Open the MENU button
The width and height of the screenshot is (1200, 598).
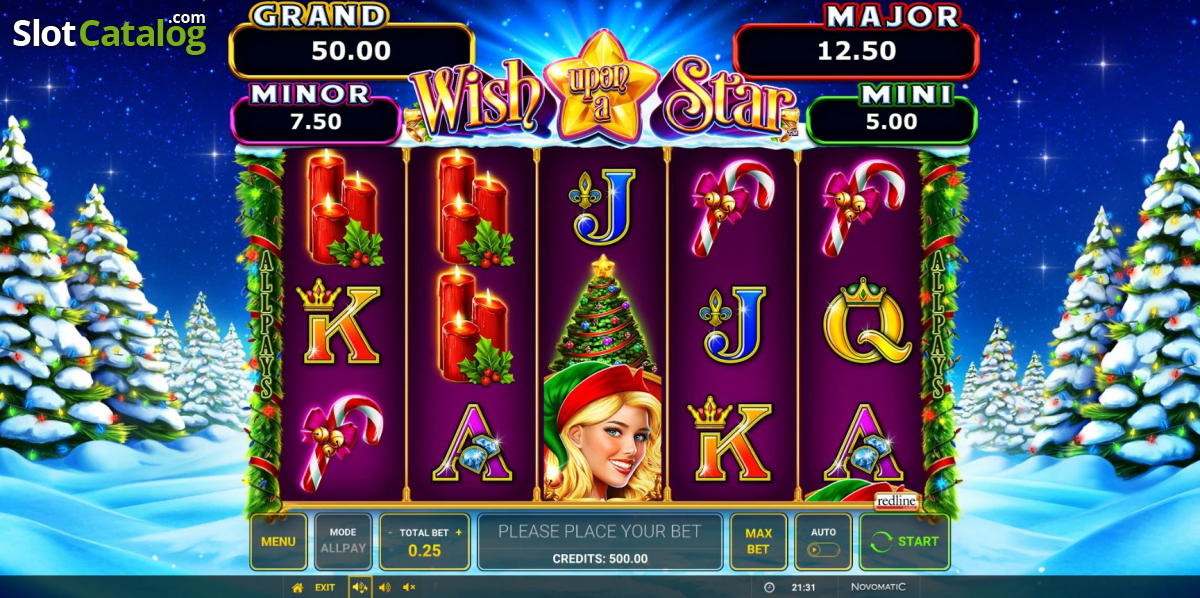coord(278,541)
